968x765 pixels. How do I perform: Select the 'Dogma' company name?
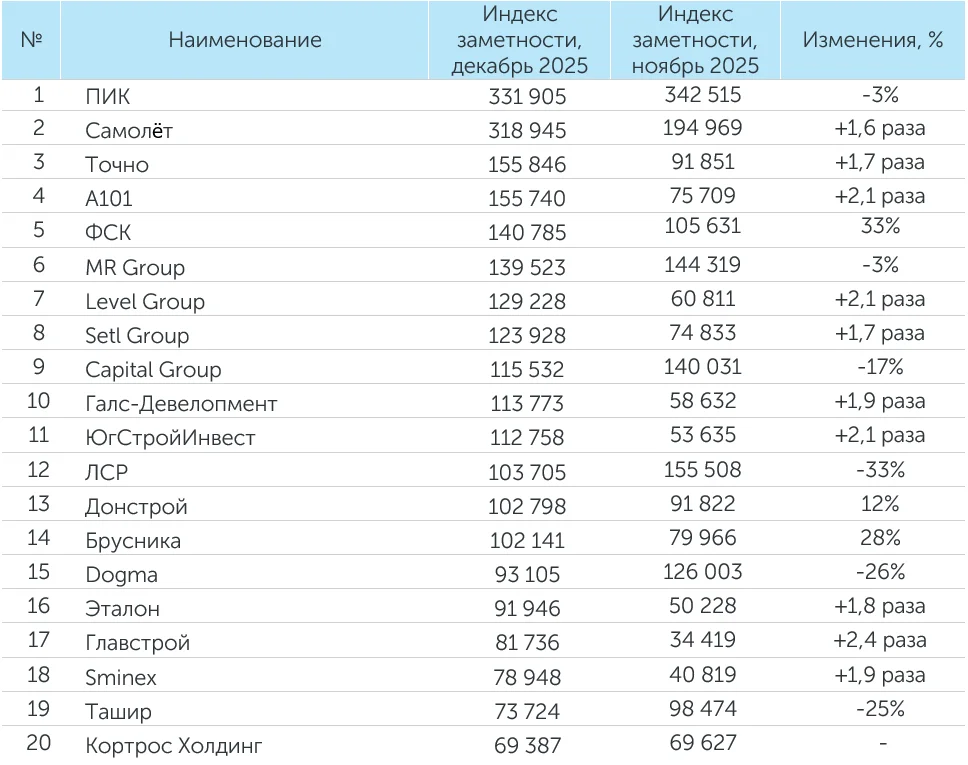(x=122, y=575)
